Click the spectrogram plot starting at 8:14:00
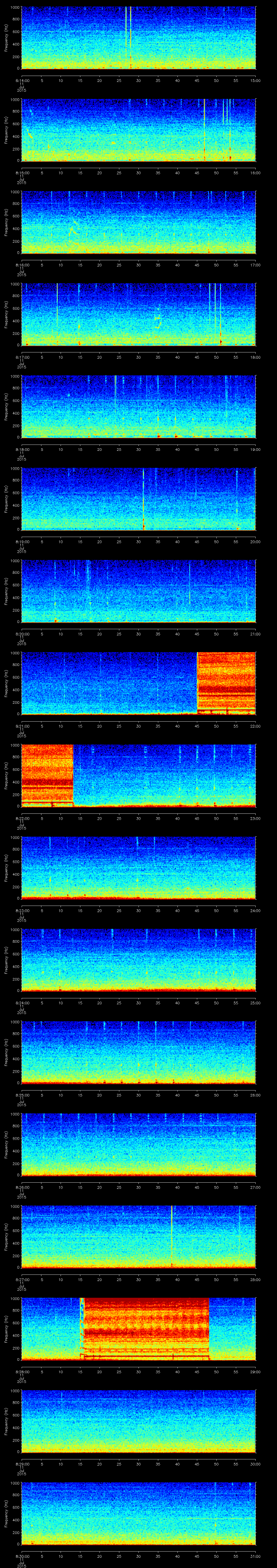277x1568 pixels. pyautogui.click(x=139, y=38)
